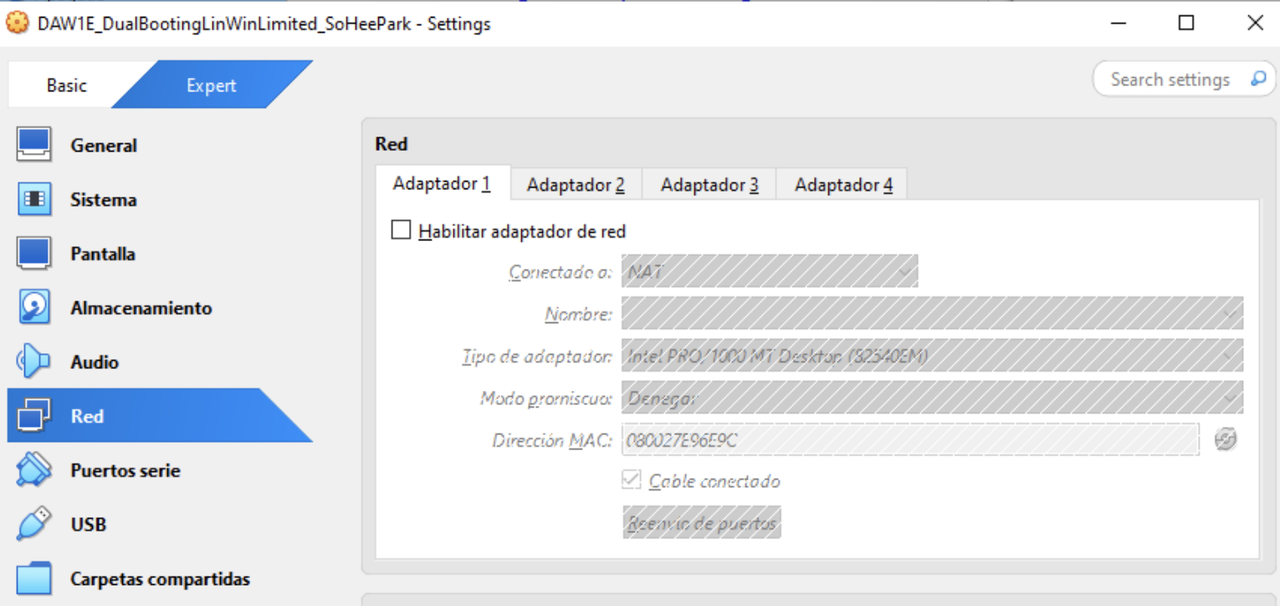Click the Puertos serie connector icon

(x=34, y=469)
